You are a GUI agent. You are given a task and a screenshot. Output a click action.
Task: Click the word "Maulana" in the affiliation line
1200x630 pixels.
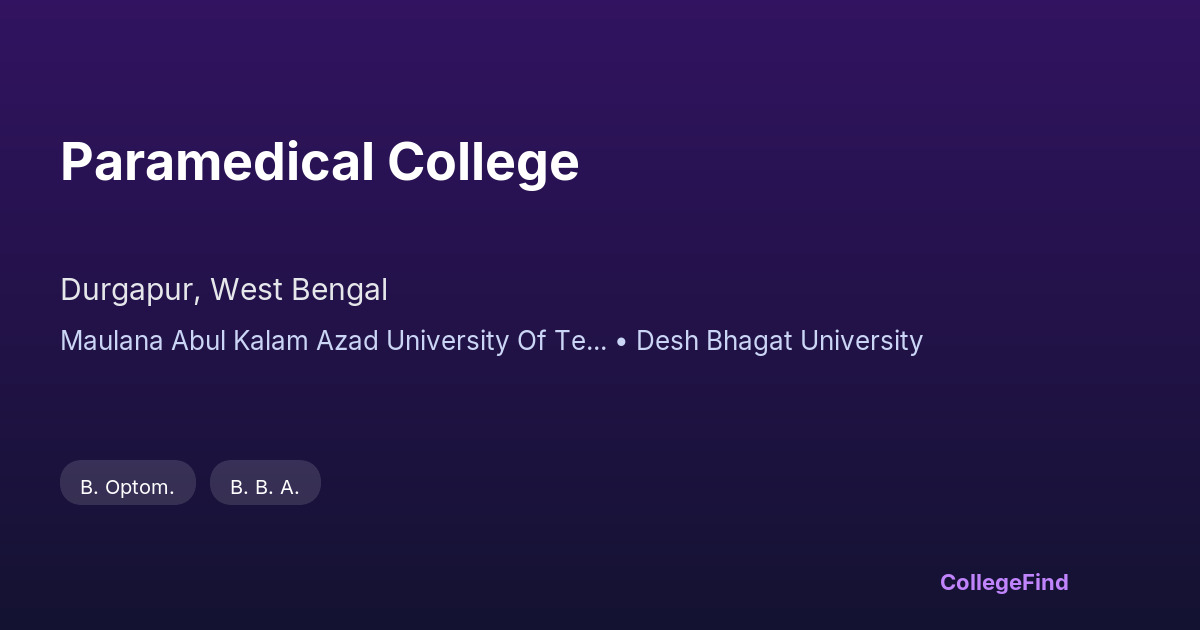pos(112,341)
